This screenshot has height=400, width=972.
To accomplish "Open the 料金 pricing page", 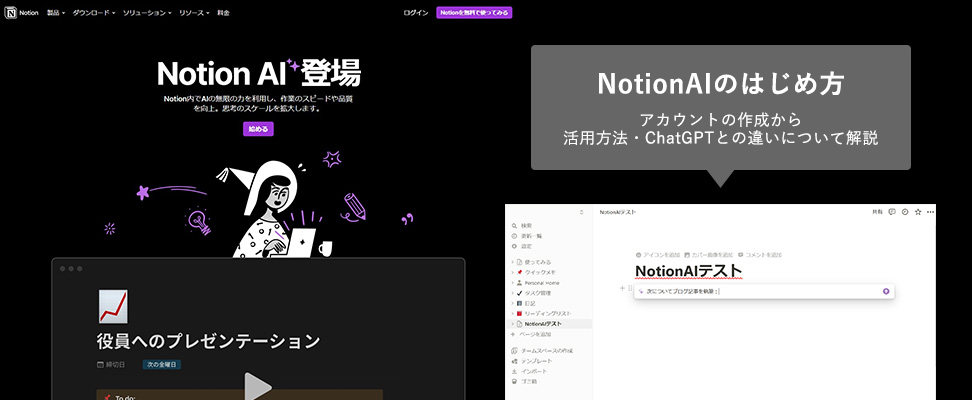I will 223,12.
